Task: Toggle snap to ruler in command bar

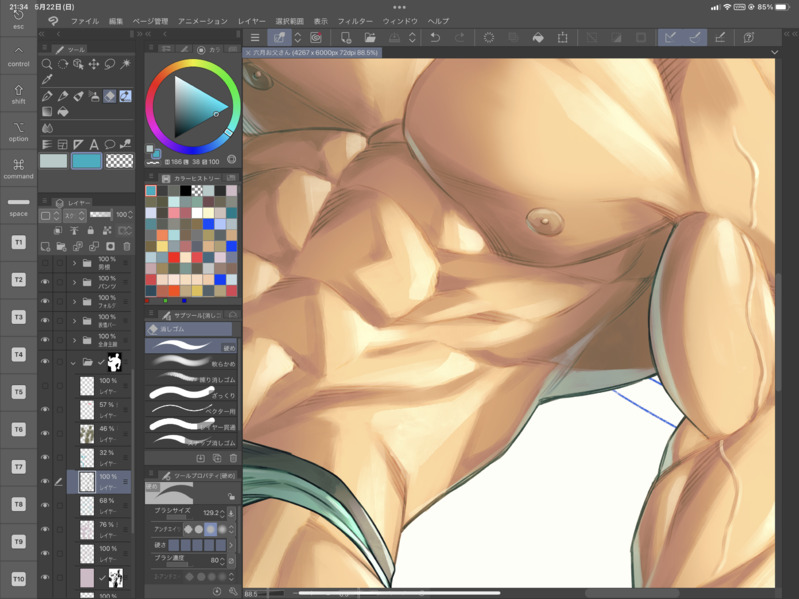Action: 671,38
